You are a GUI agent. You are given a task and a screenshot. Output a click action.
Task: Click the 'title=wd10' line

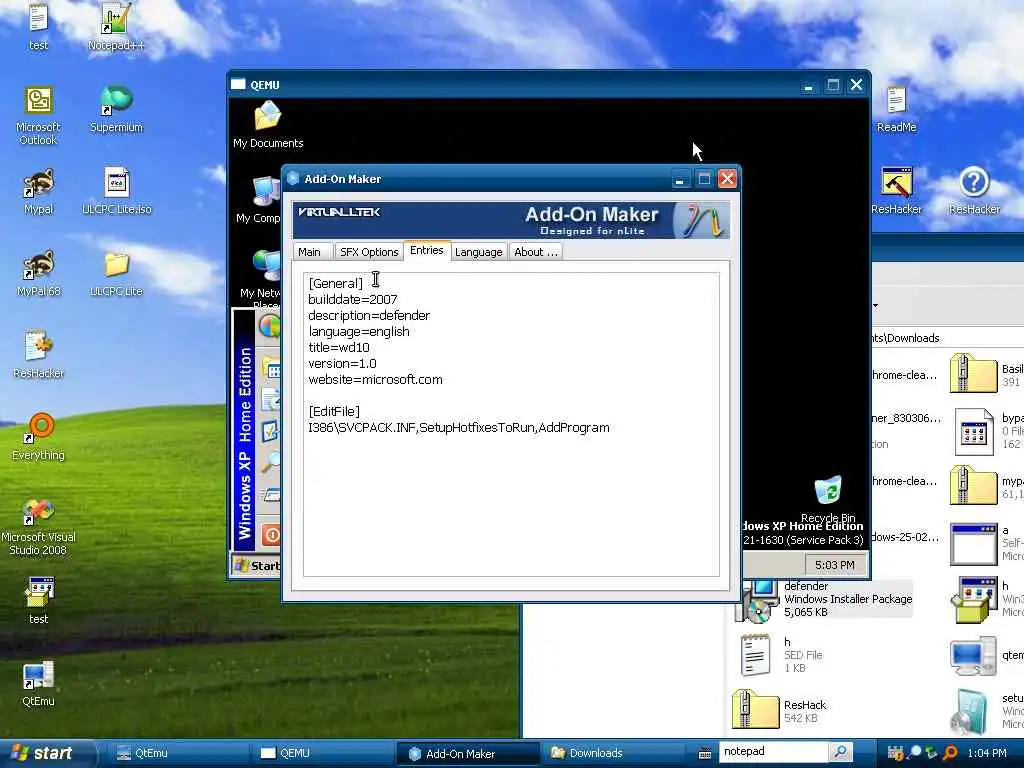(x=339, y=347)
